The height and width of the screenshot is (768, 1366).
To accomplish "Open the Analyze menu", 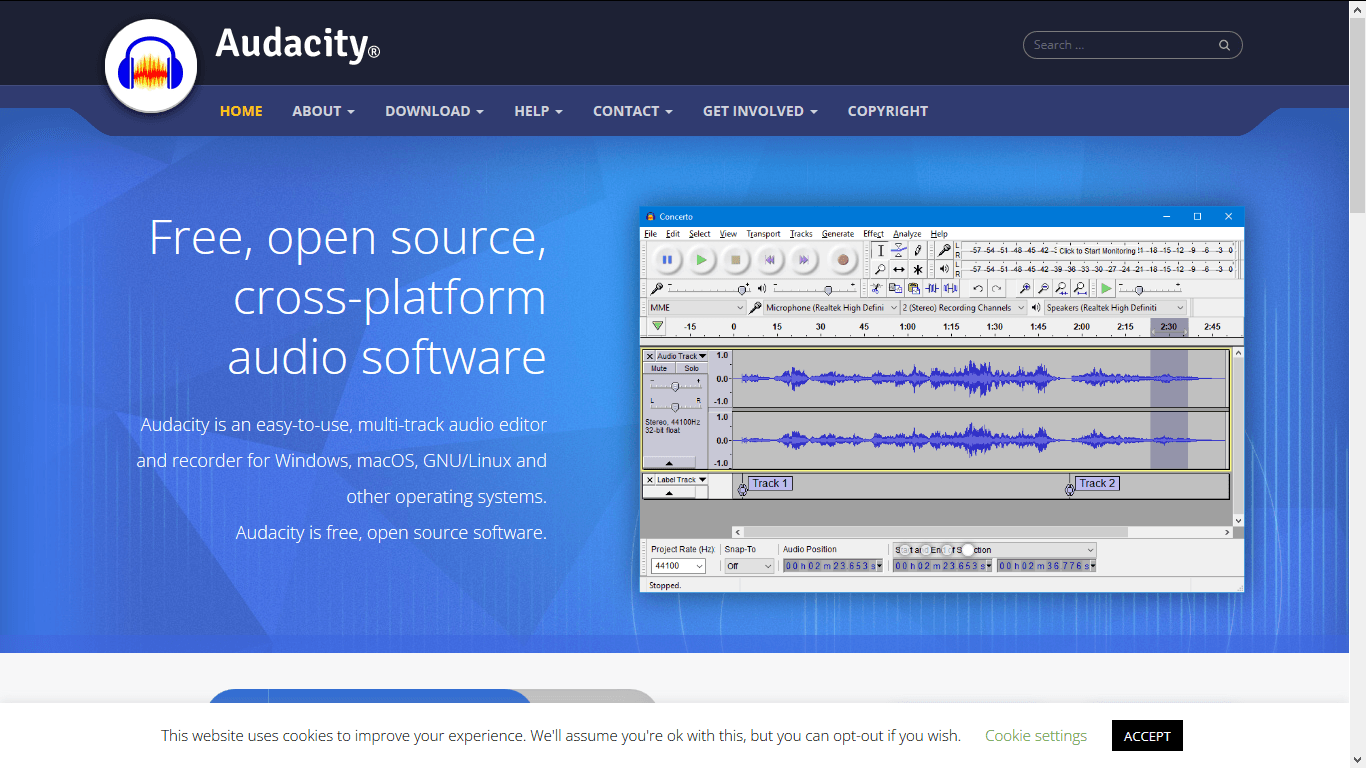I will point(907,234).
